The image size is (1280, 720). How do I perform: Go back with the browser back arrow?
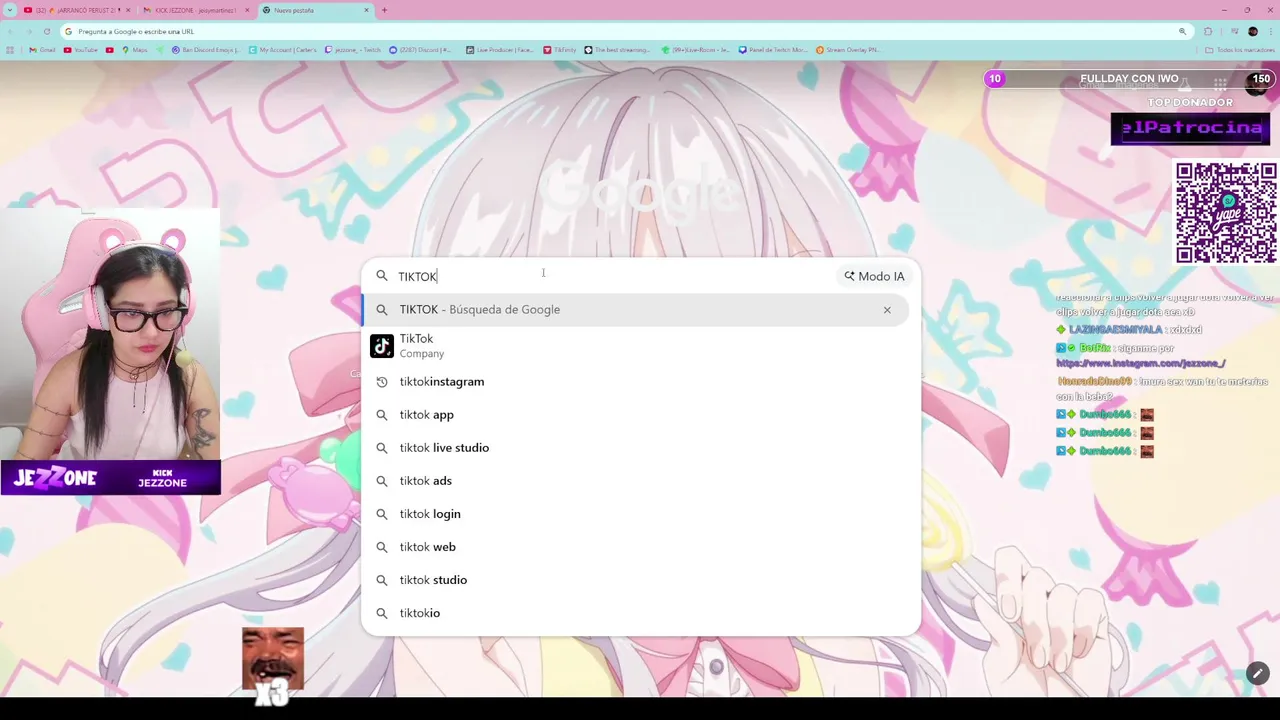[11, 31]
